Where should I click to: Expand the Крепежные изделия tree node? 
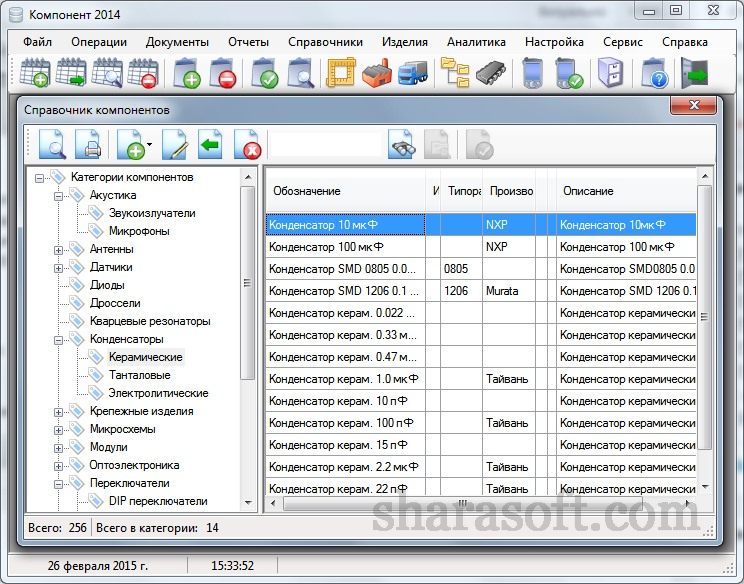[58, 412]
